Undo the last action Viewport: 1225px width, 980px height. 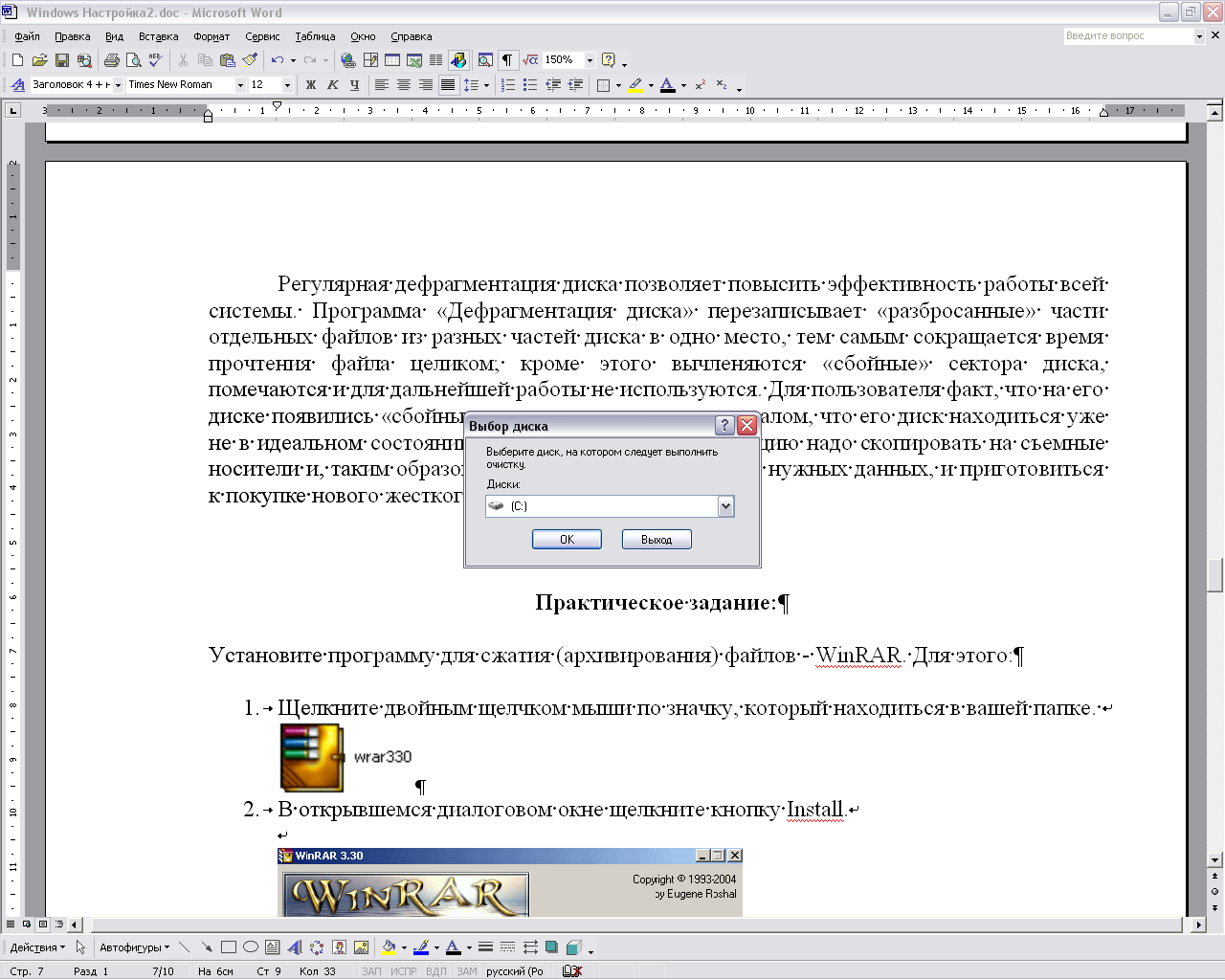click(x=277, y=60)
